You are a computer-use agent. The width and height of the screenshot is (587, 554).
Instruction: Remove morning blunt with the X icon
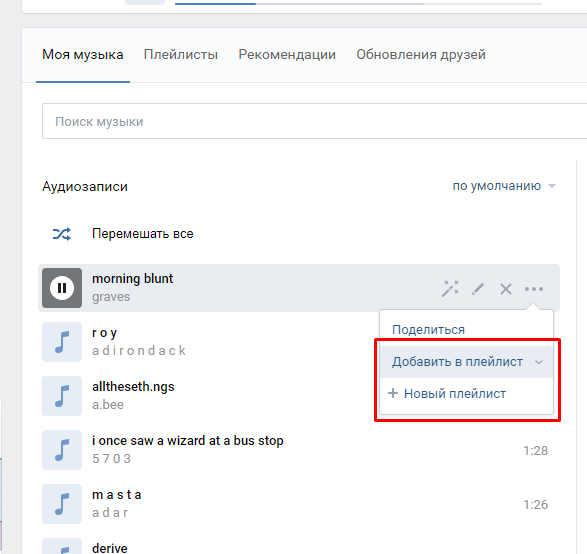click(506, 289)
